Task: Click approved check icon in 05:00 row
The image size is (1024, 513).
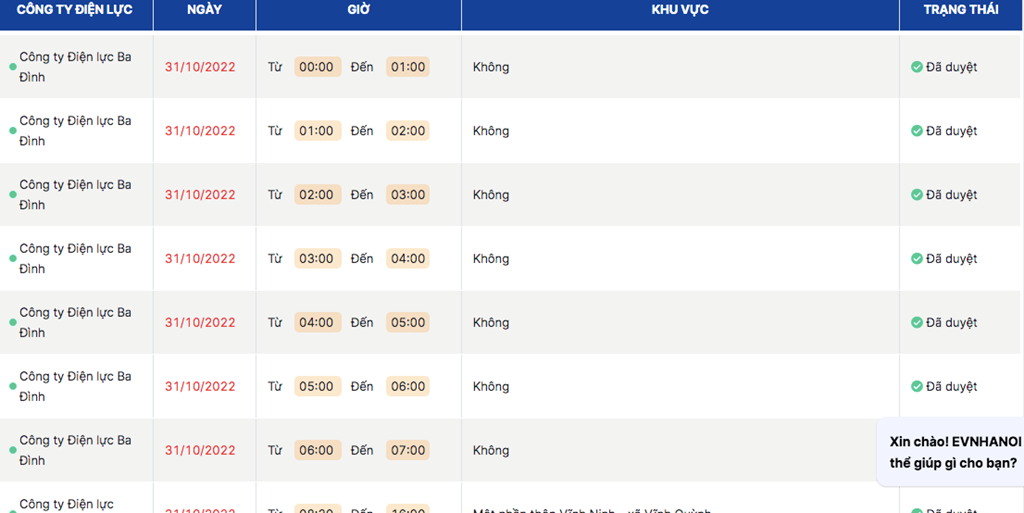Action: click(916, 386)
